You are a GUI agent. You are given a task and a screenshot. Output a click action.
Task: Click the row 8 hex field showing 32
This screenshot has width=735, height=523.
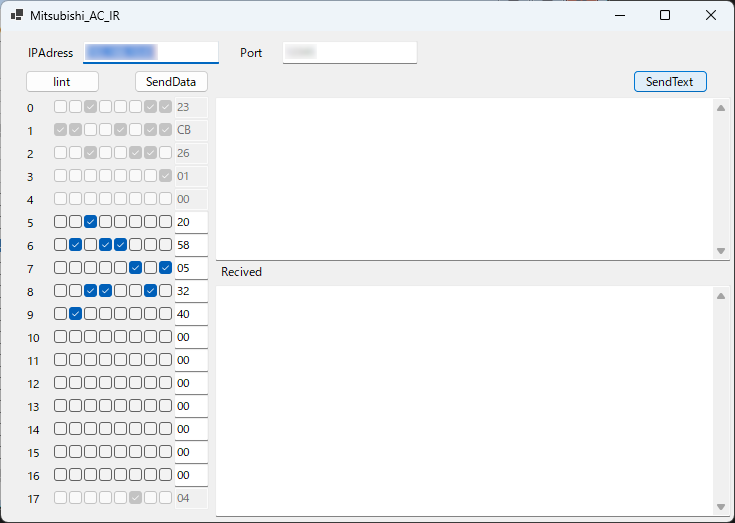[191, 291]
